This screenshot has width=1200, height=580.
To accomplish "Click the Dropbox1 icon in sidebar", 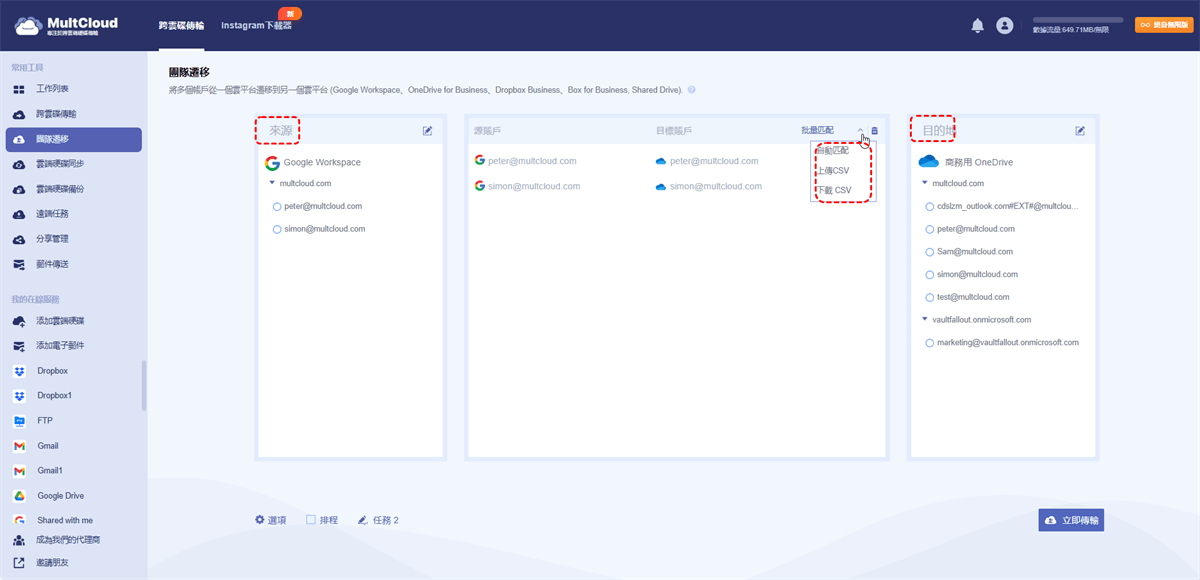I will [18, 396].
